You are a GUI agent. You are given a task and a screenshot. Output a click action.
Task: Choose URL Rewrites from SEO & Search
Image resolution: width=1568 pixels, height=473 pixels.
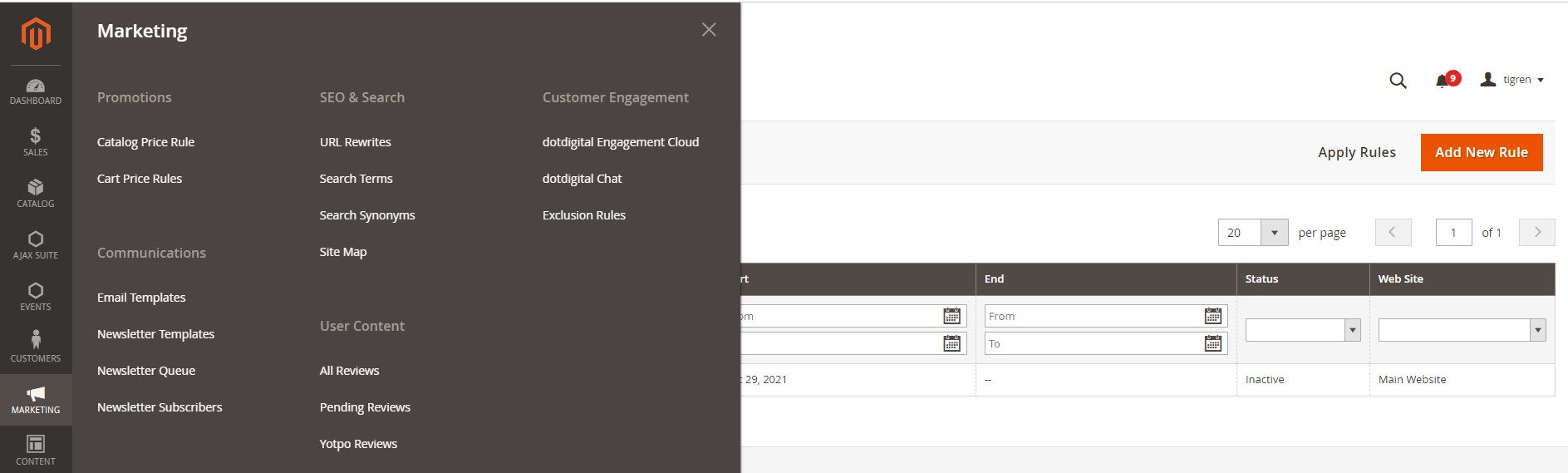pos(355,142)
